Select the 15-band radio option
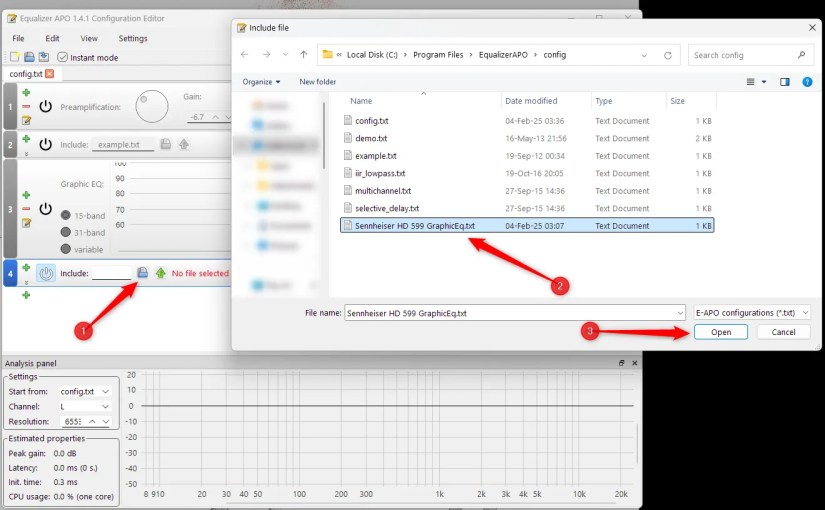Screen dimensions: 825x510 66,215
